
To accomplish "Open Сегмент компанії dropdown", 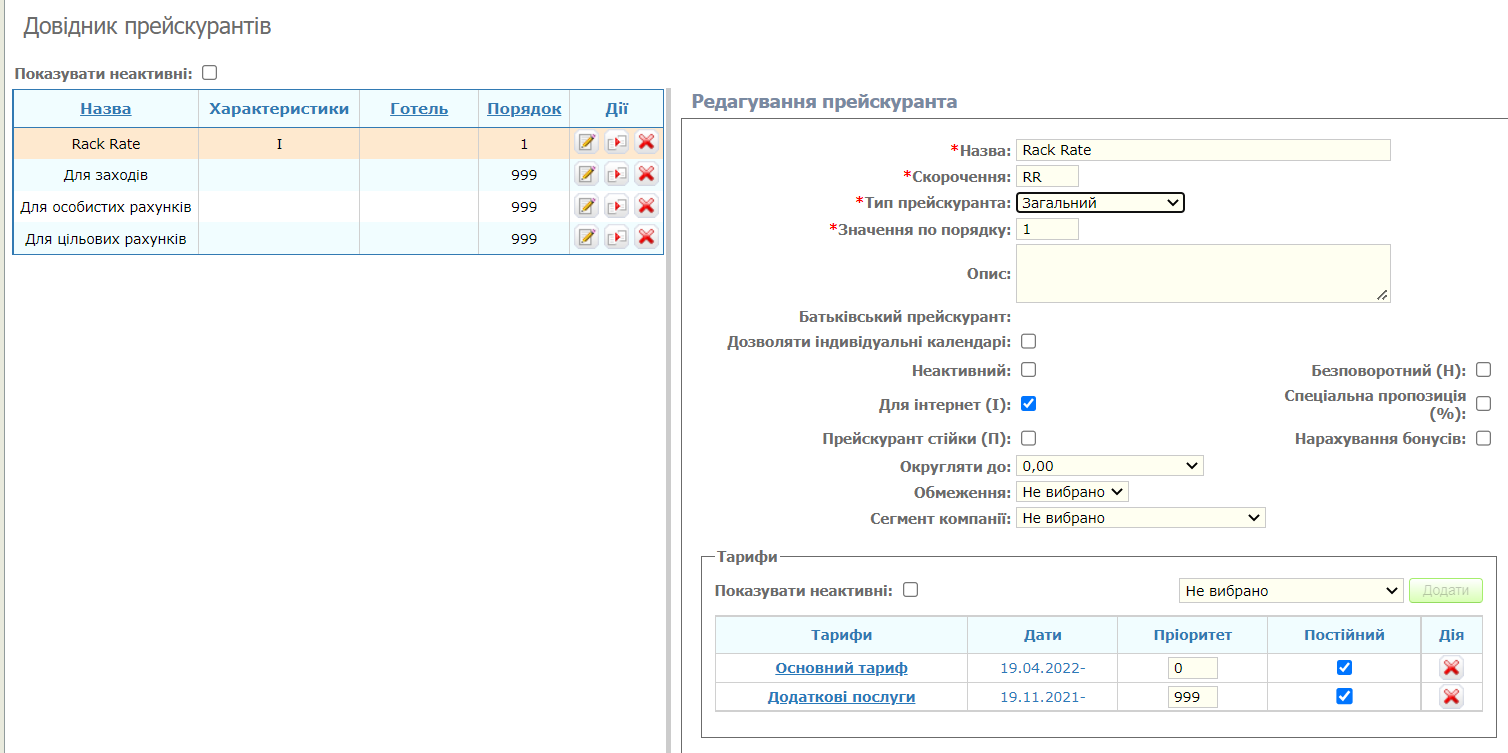I will [x=1140, y=518].
